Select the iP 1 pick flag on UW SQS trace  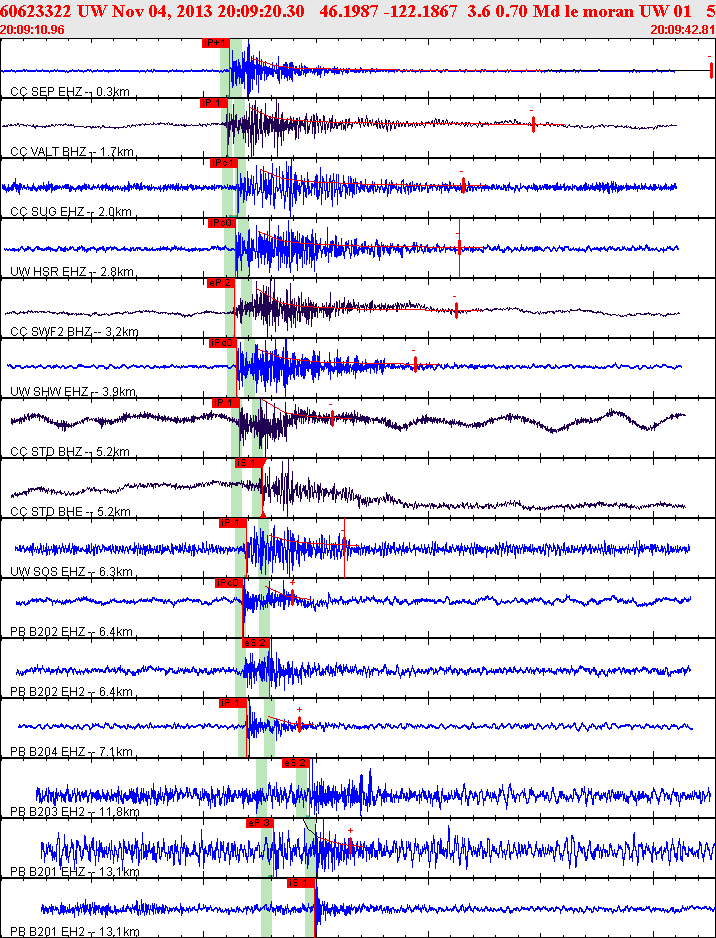(233, 523)
